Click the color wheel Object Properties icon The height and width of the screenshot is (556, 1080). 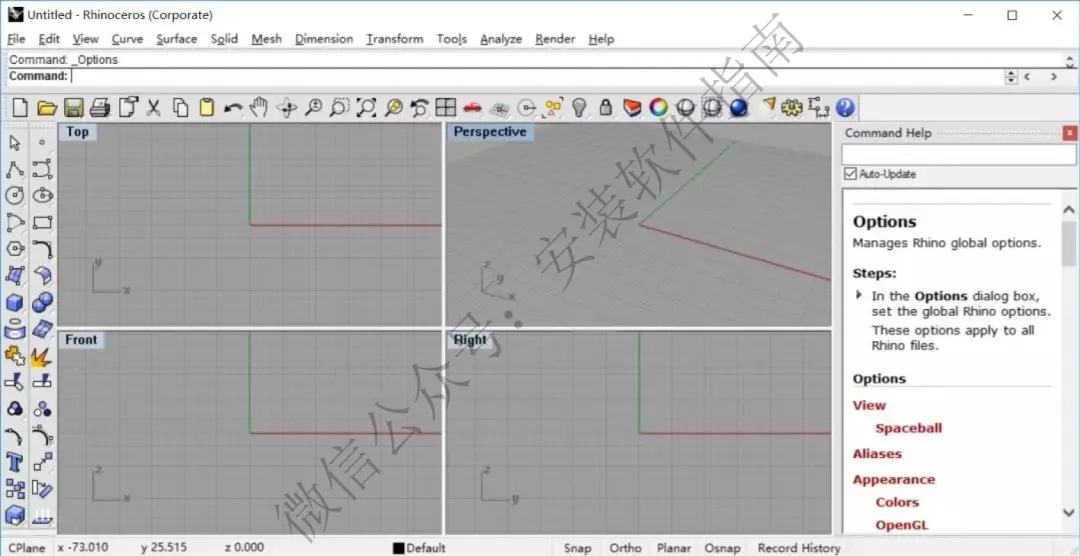(659, 107)
